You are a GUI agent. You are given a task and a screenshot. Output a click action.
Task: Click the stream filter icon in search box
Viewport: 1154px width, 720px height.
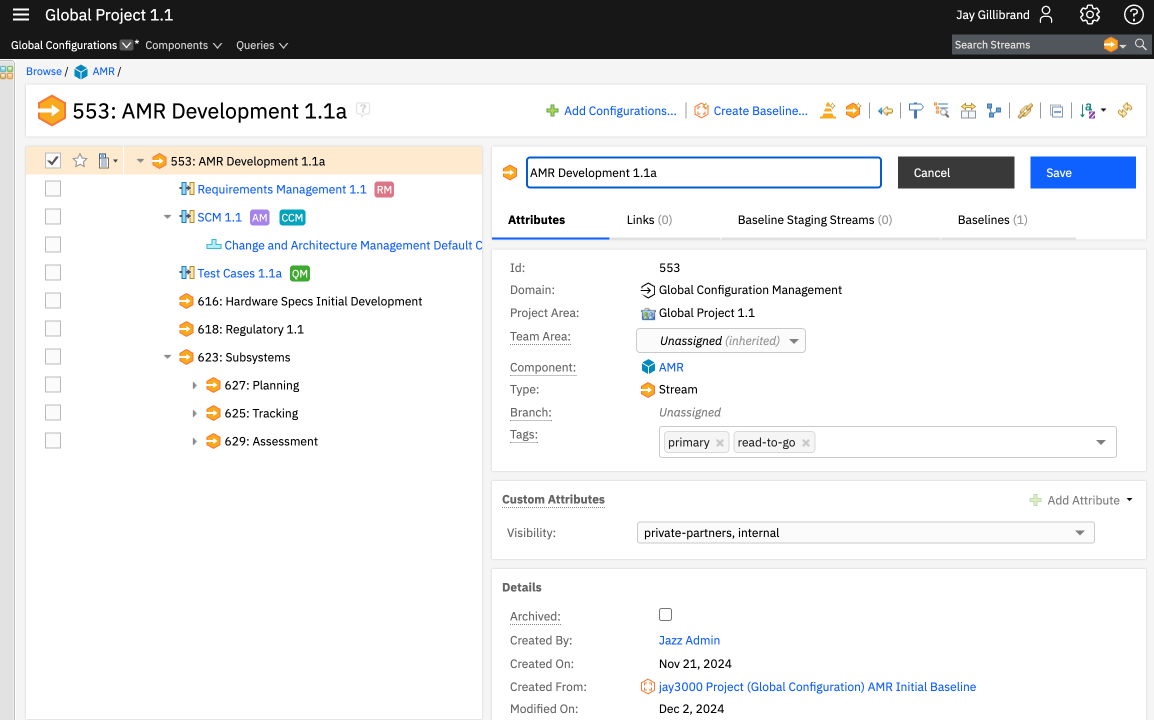[x=1111, y=45]
